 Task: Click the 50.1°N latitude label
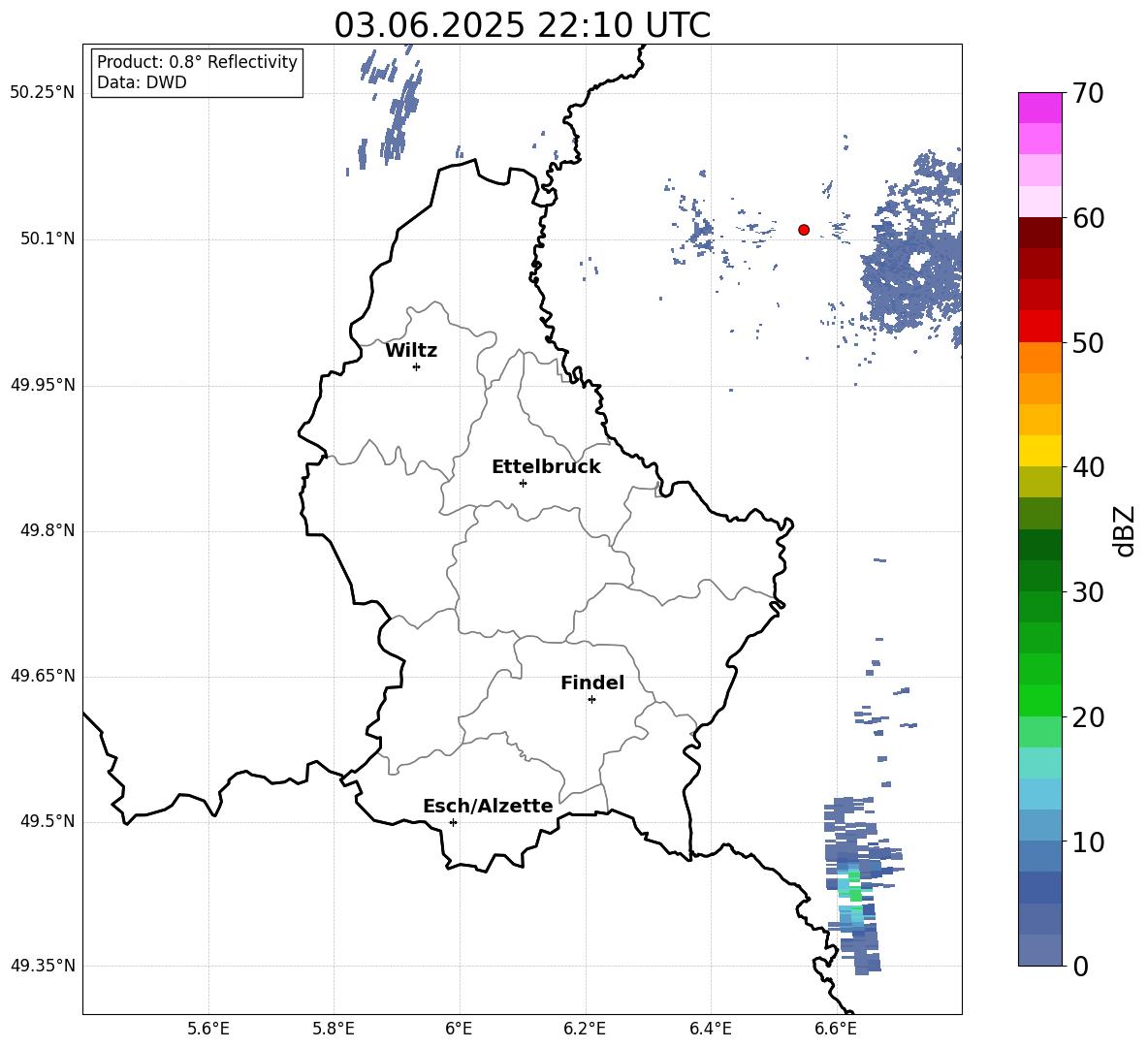(48, 239)
